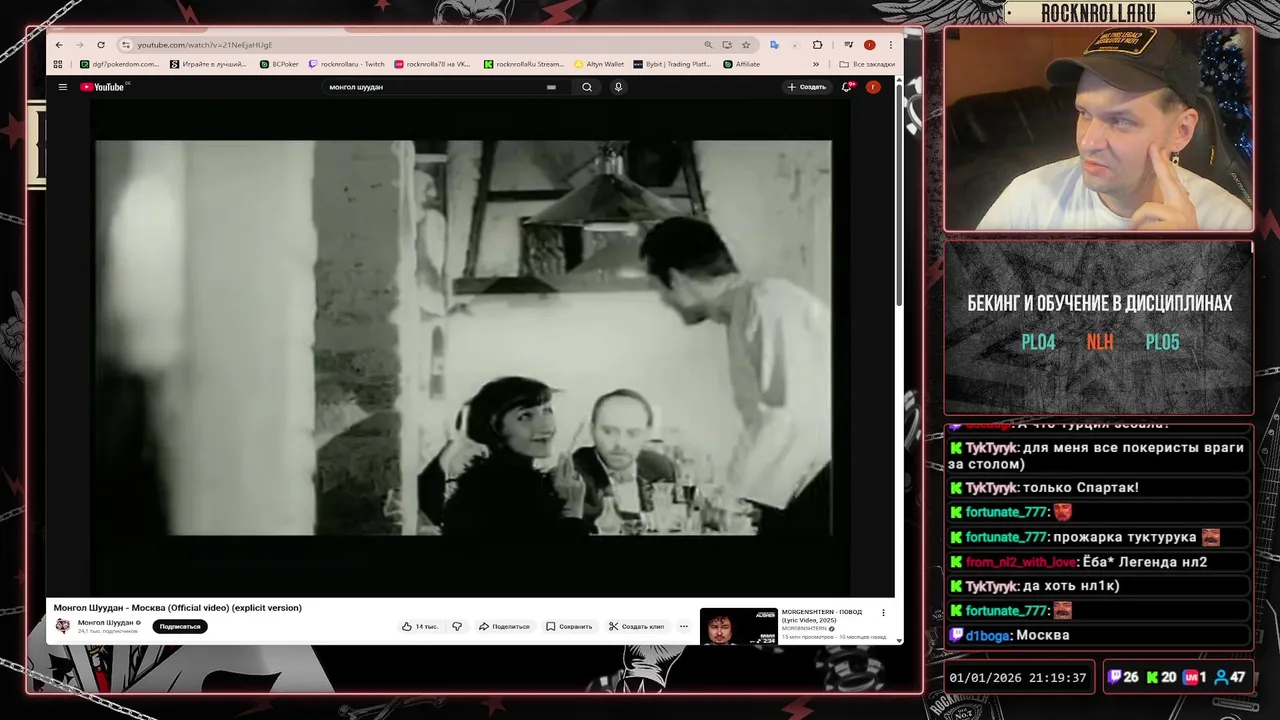This screenshot has width=1280, height=720.
Task: Click the live viewer count icon showing 1
Action: click(1190, 677)
